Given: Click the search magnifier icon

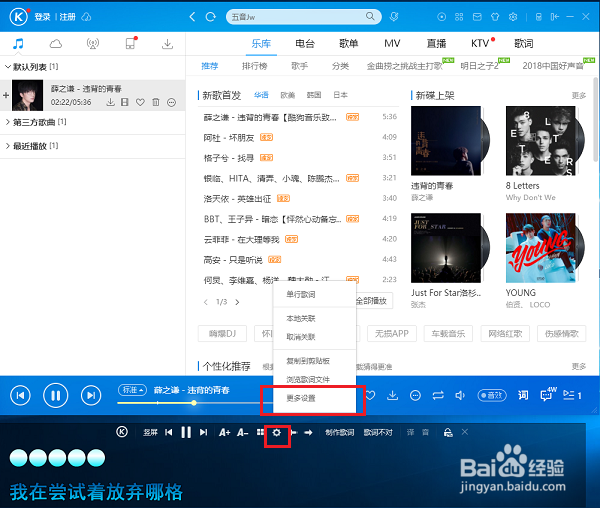Looking at the screenshot, I should click(x=370, y=16).
